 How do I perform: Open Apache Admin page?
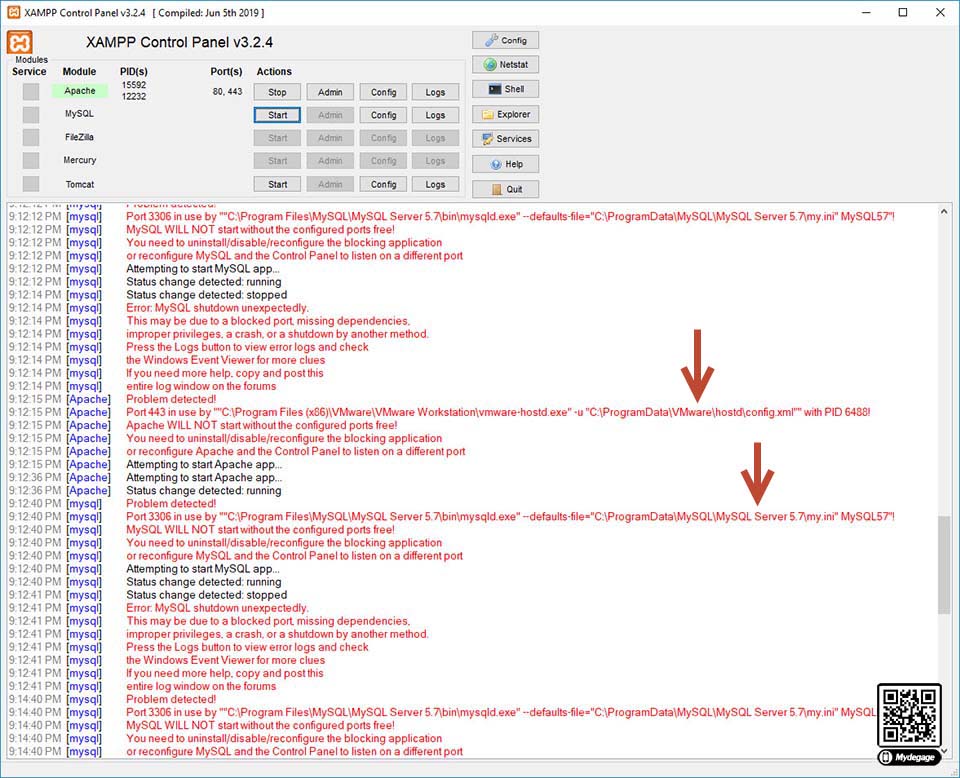330,92
